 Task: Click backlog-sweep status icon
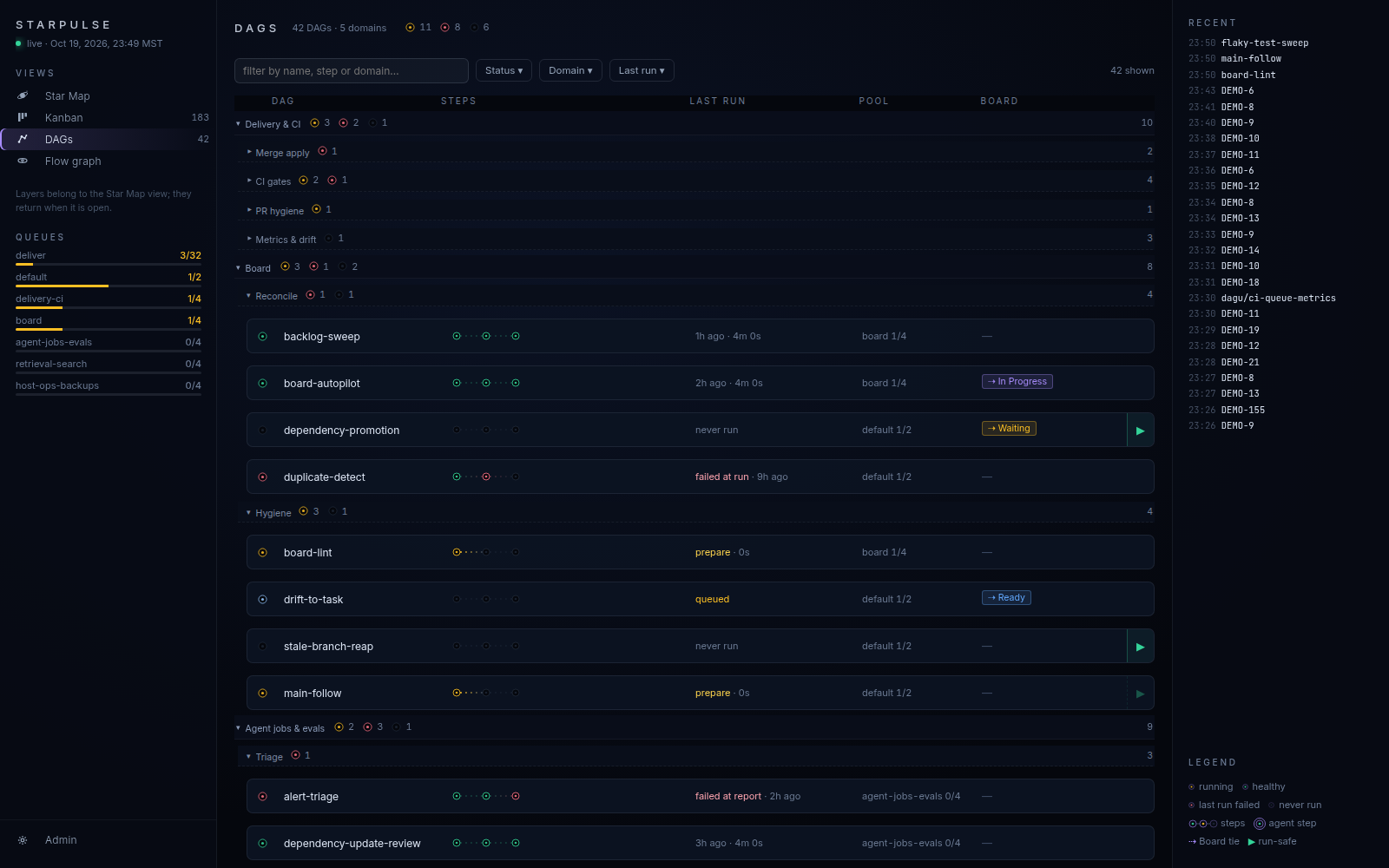tap(262, 337)
